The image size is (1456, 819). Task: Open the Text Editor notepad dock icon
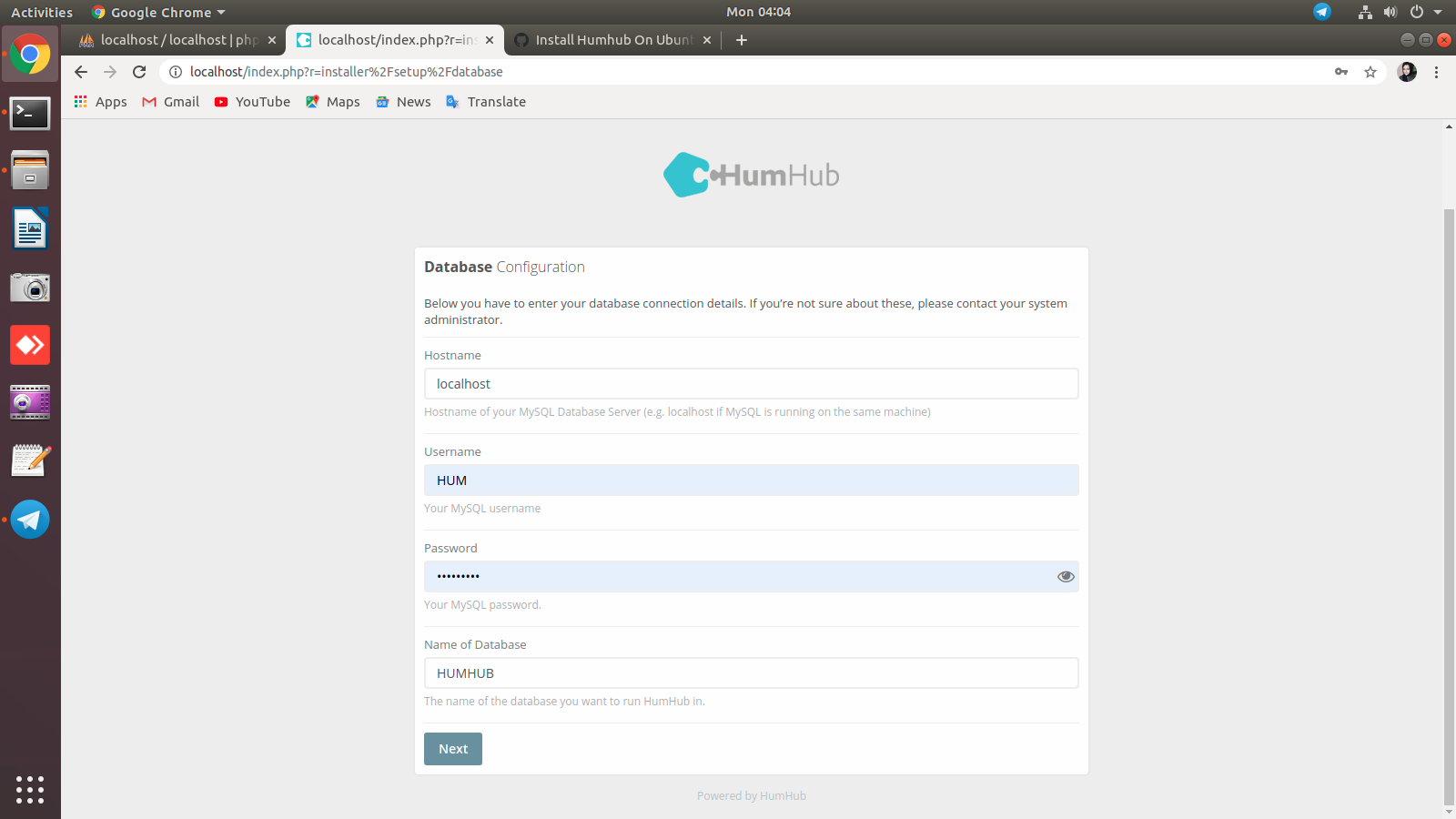pos(30,460)
